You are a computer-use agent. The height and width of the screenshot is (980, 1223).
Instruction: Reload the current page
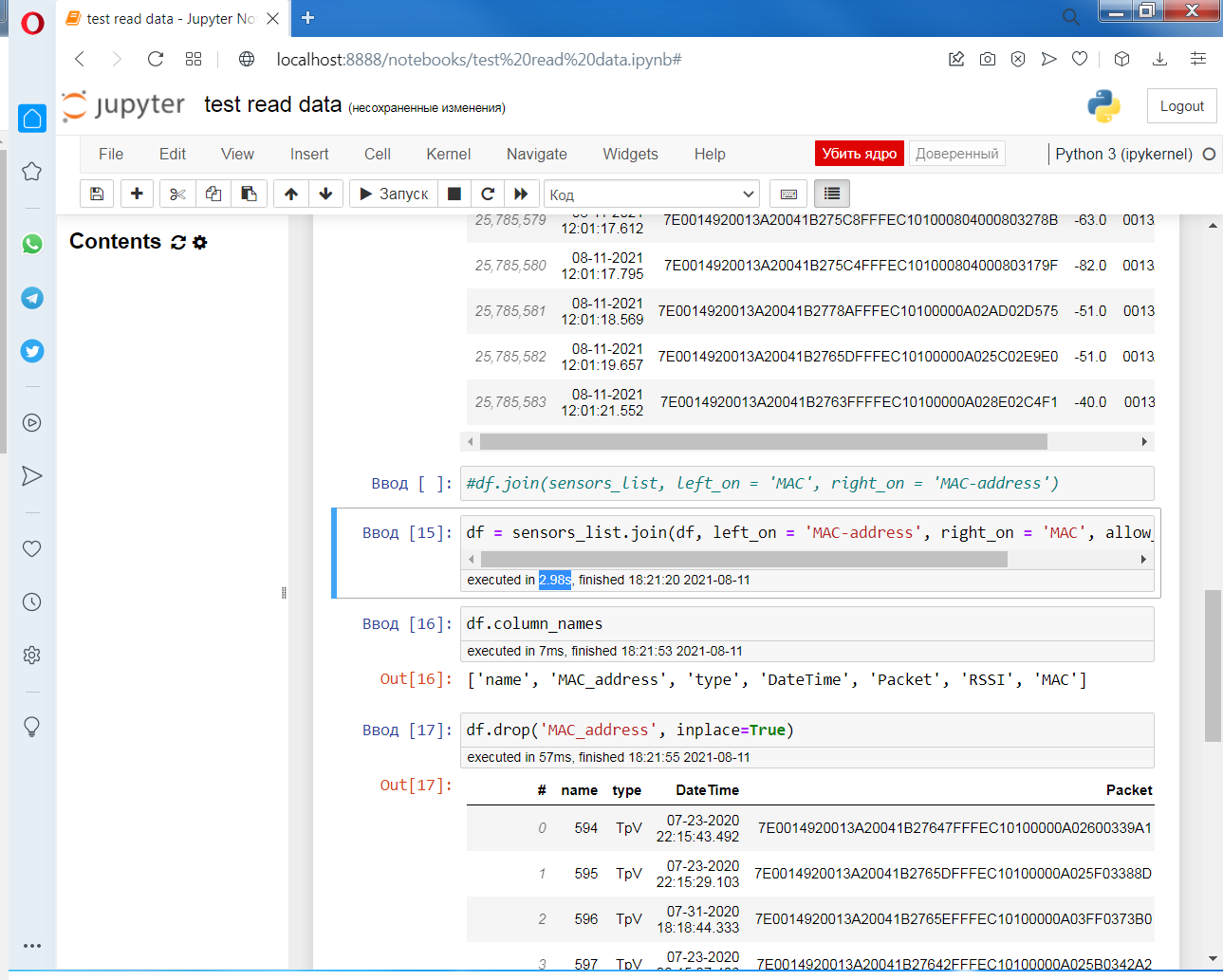(x=156, y=59)
